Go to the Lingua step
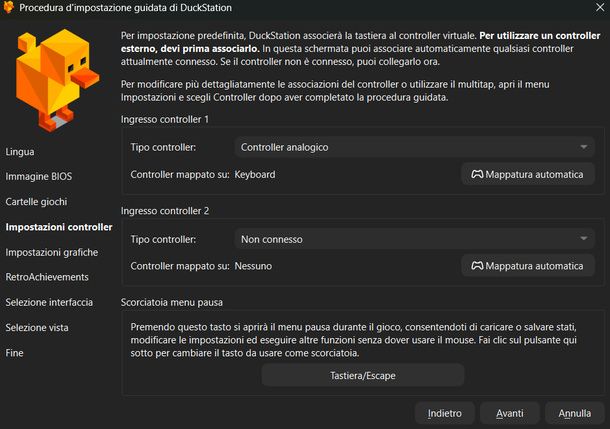 coord(20,152)
